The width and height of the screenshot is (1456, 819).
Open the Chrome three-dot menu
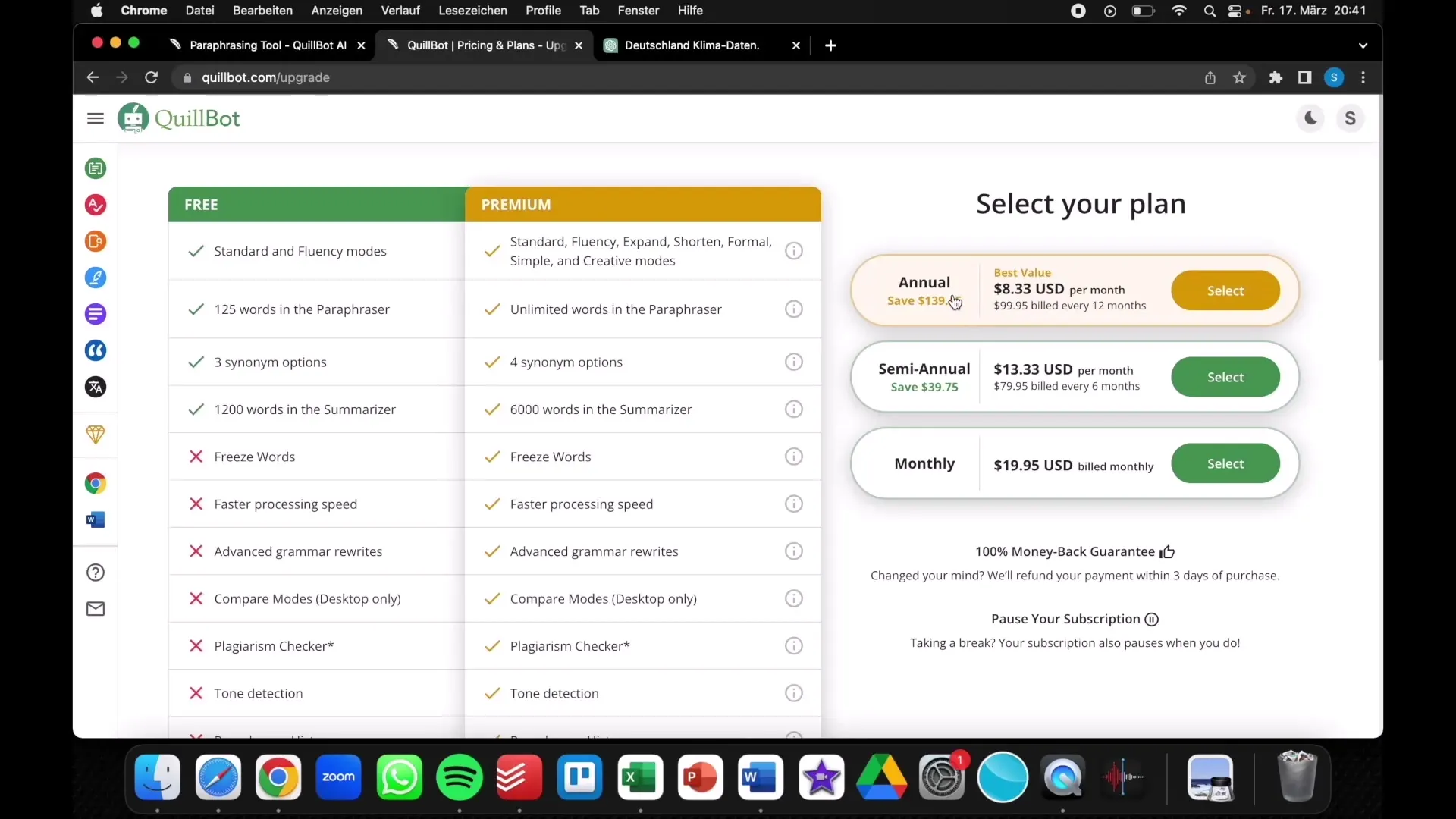1363,77
